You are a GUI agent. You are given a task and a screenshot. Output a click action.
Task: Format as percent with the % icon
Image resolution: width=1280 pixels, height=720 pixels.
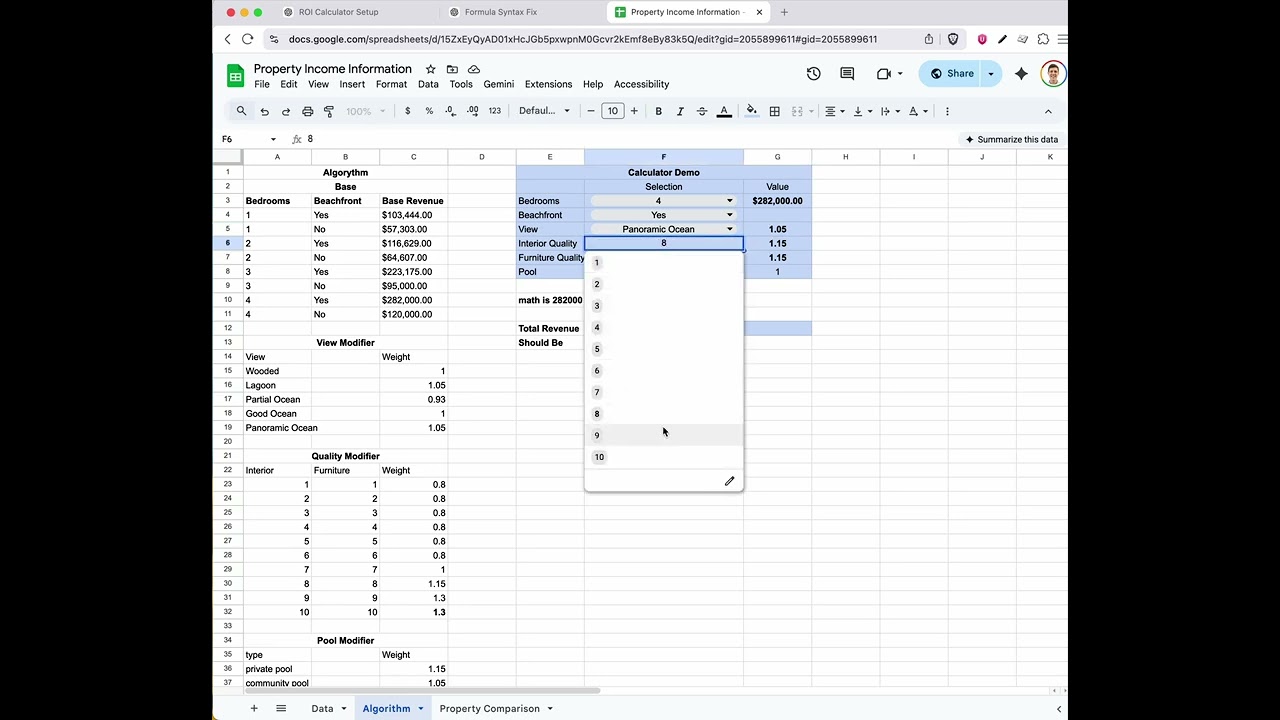click(x=429, y=111)
